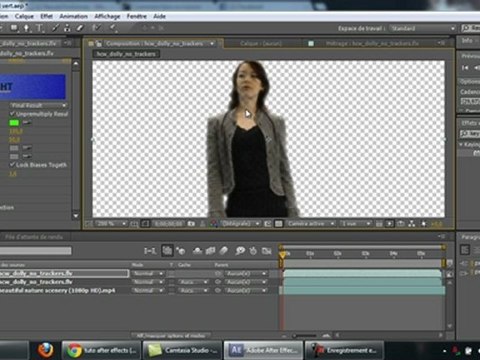Click the timeline search field

click(35, 251)
